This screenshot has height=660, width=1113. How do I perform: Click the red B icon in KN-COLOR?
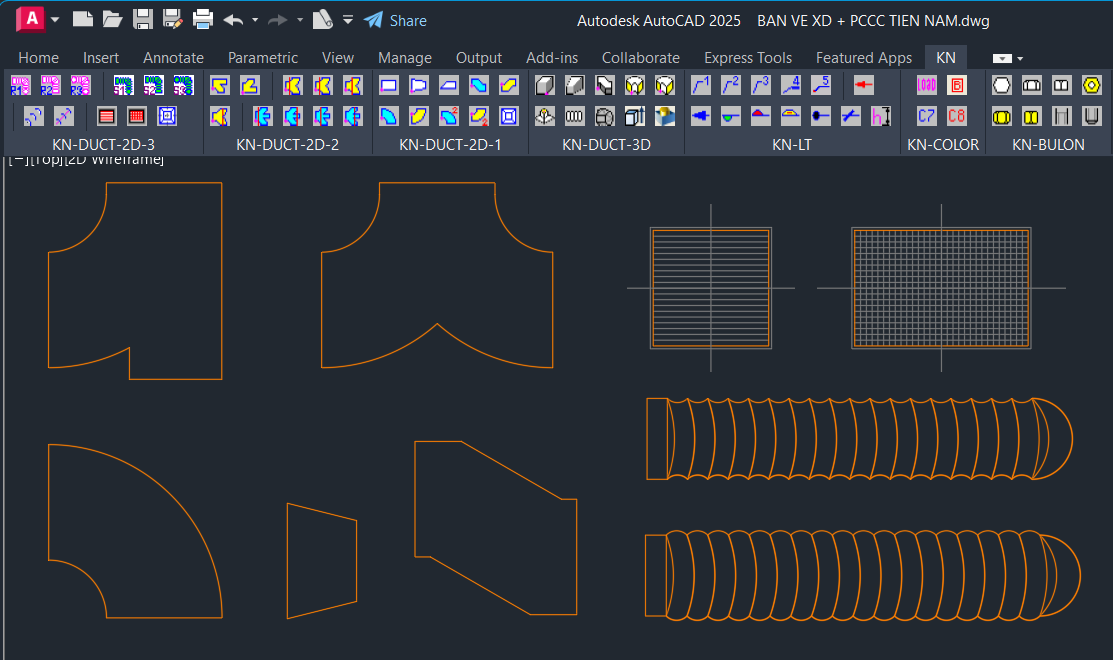[957, 86]
